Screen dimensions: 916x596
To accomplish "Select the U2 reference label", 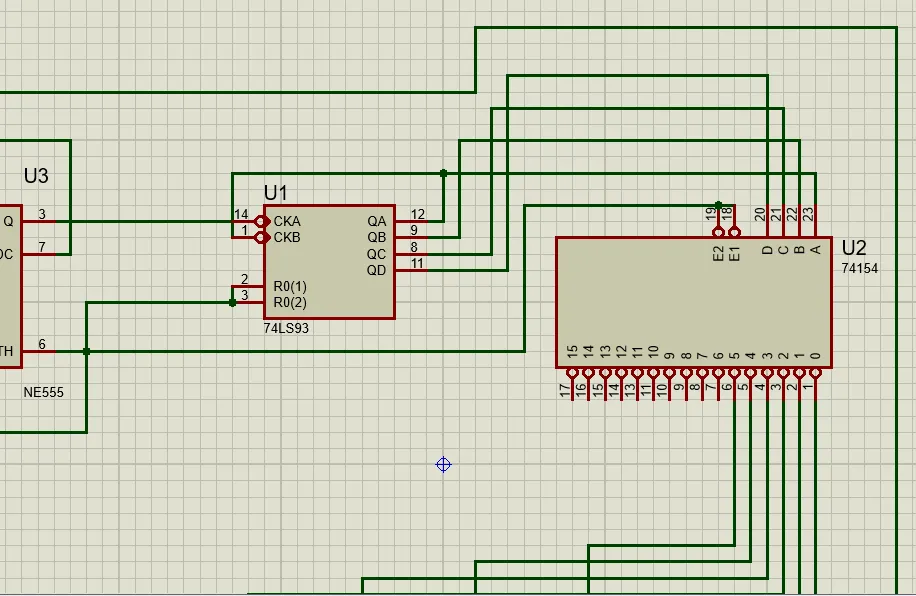I will click(853, 248).
